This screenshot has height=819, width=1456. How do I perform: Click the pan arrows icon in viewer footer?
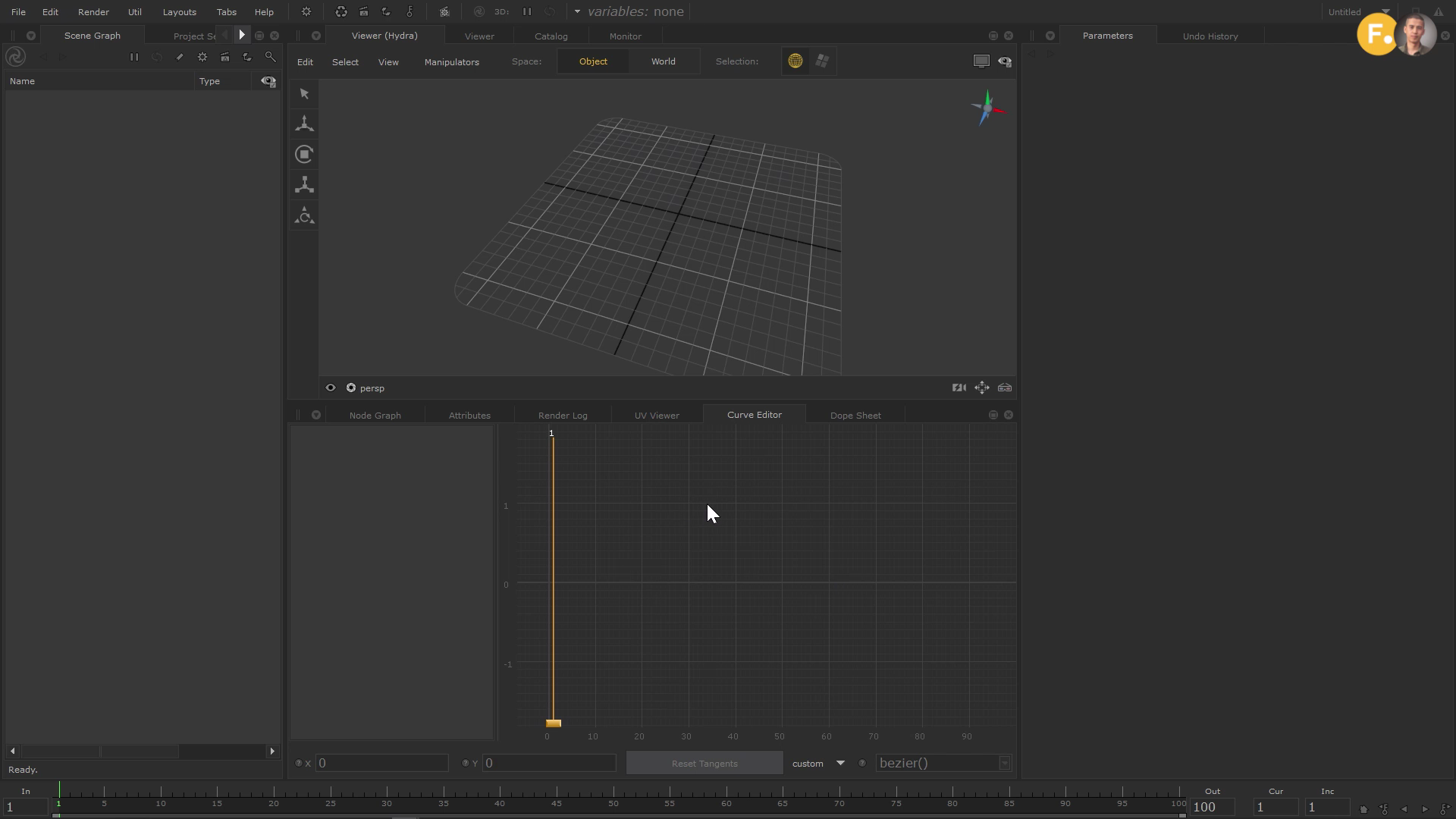[x=982, y=388]
